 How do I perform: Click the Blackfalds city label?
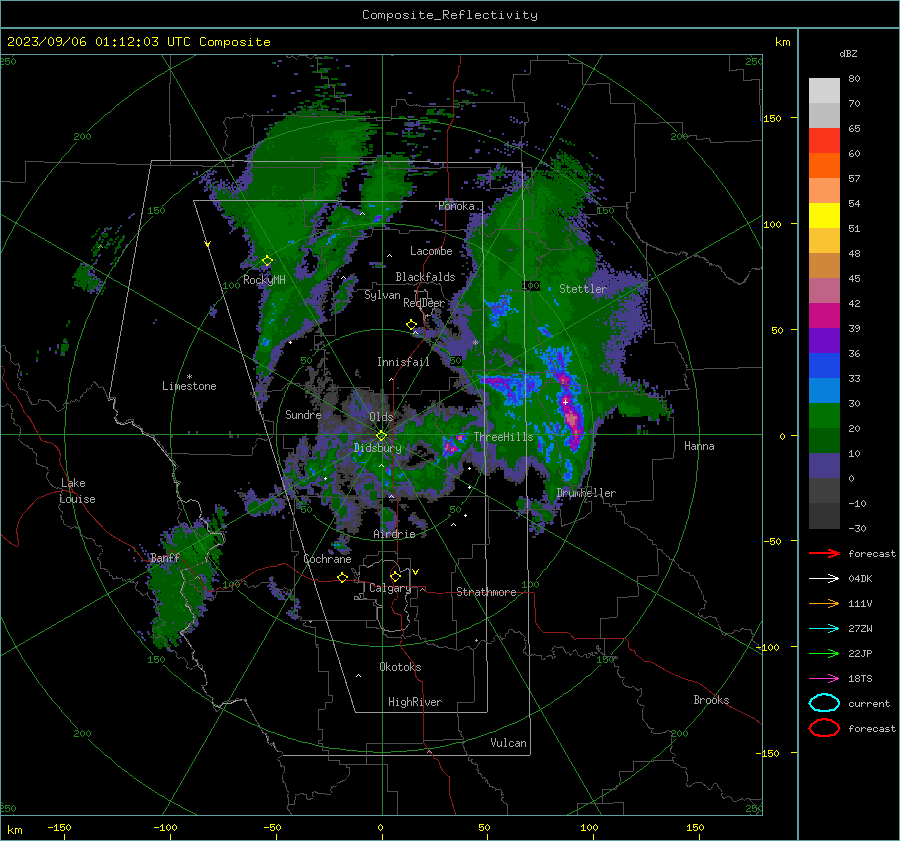click(x=425, y=277)
